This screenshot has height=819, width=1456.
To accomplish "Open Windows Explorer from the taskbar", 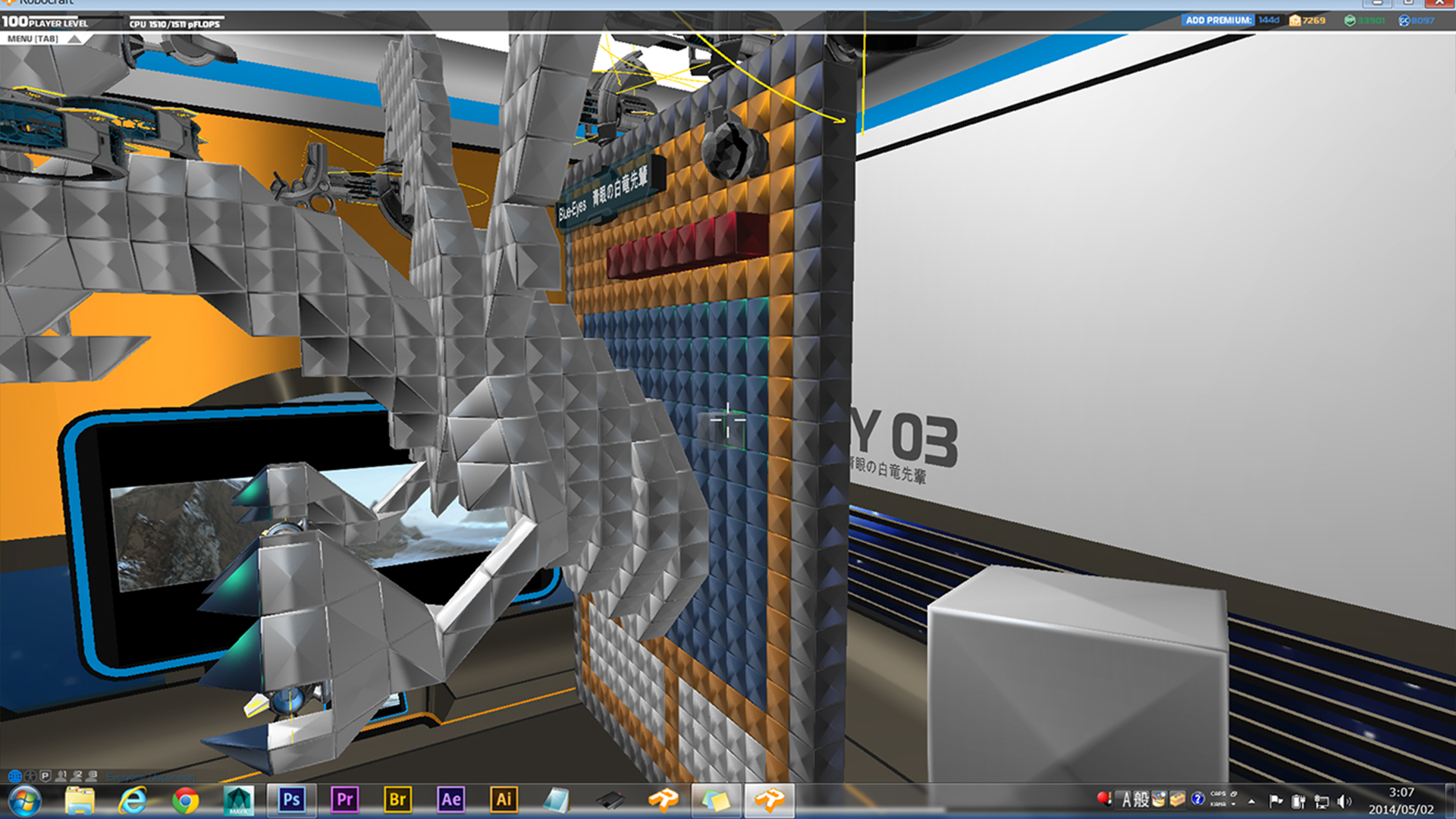I will 80,800.
